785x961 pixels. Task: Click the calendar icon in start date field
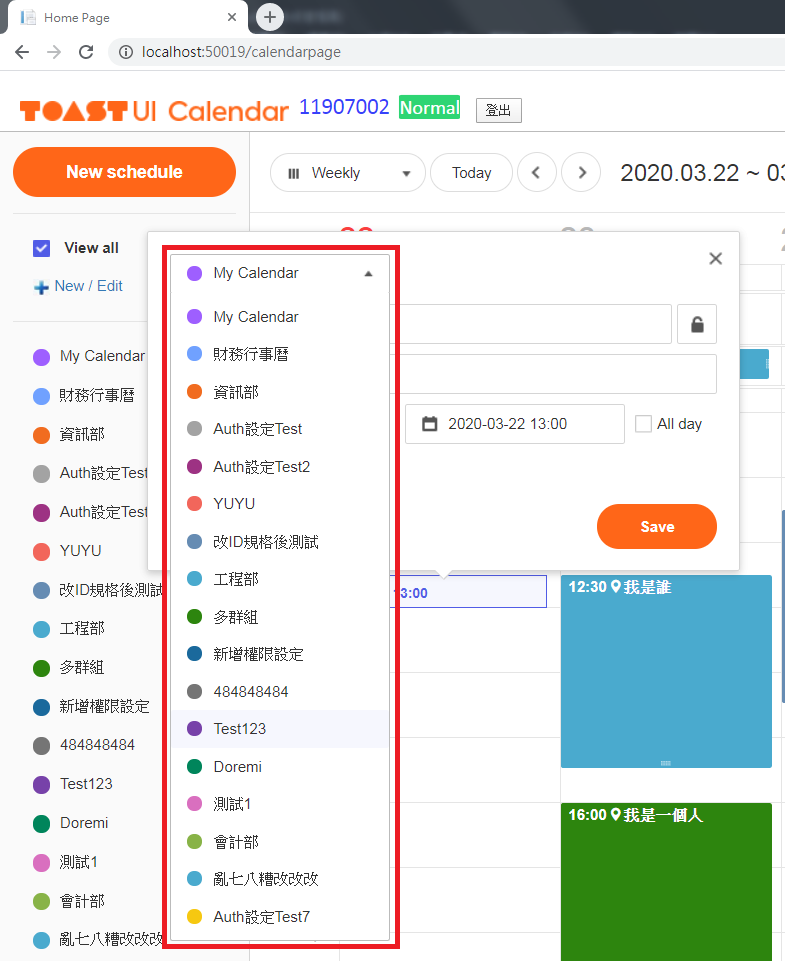pos(430,424)
